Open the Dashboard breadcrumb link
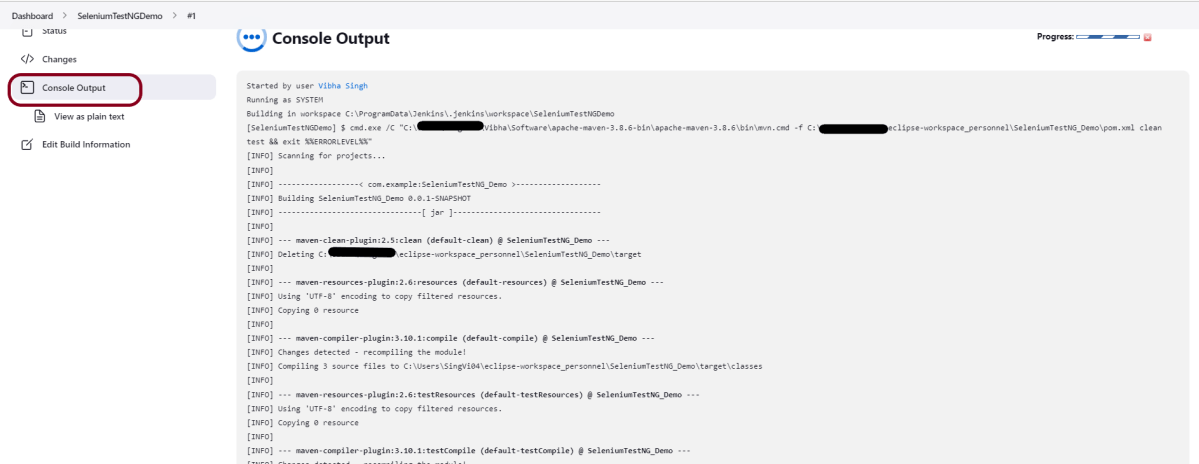Image resolution: width=1199 pixels, height=464 pixels. (32, 16)
